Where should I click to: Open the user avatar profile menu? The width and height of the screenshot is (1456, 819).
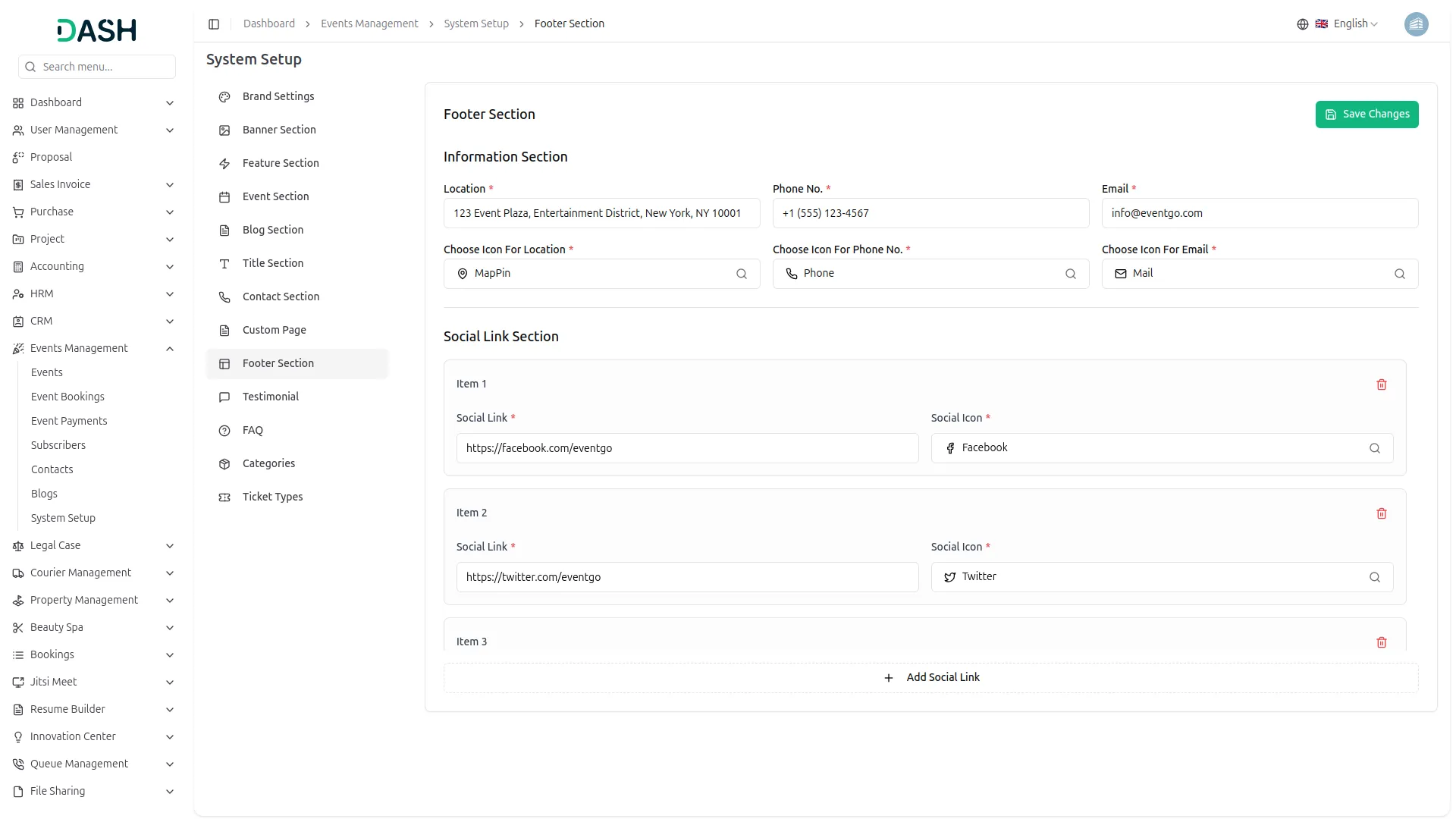1416,24
